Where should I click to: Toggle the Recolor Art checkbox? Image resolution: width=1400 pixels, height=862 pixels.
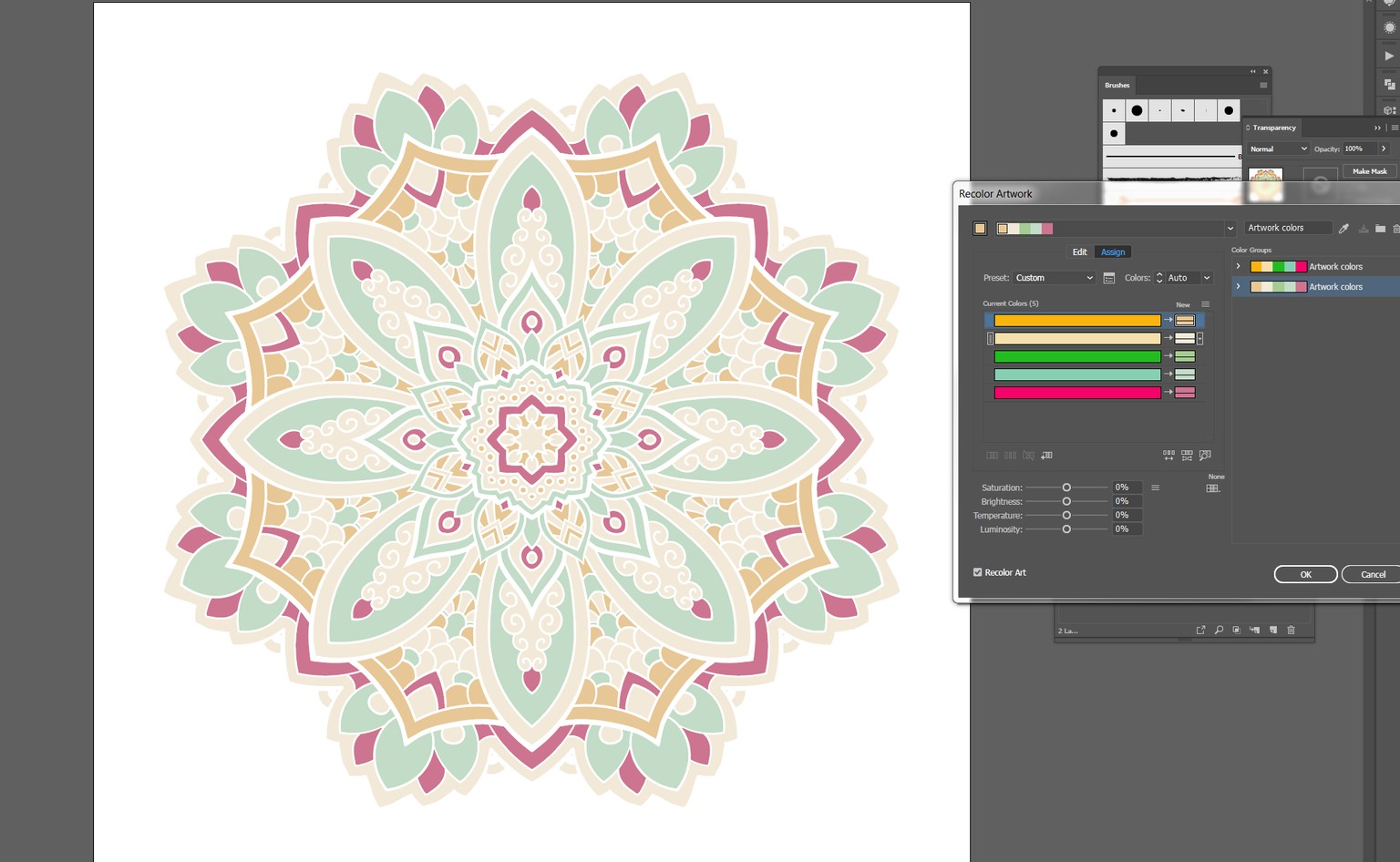pyautogui.click(x=978, y=572)
